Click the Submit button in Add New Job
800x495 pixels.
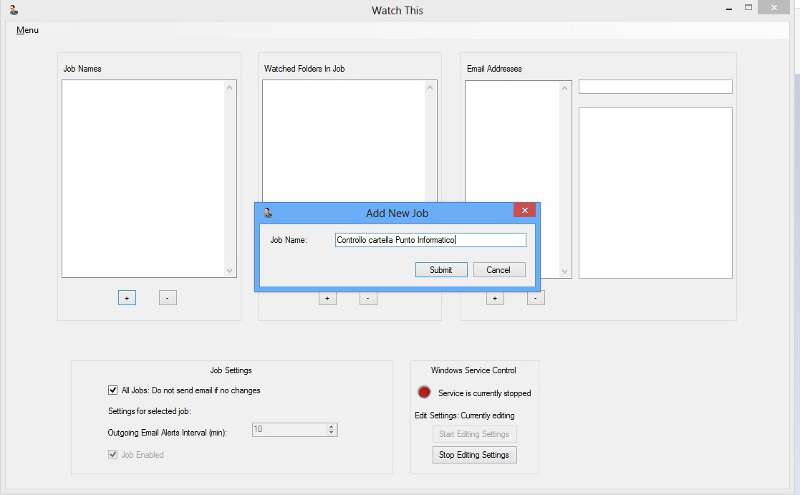coord(441,270)
